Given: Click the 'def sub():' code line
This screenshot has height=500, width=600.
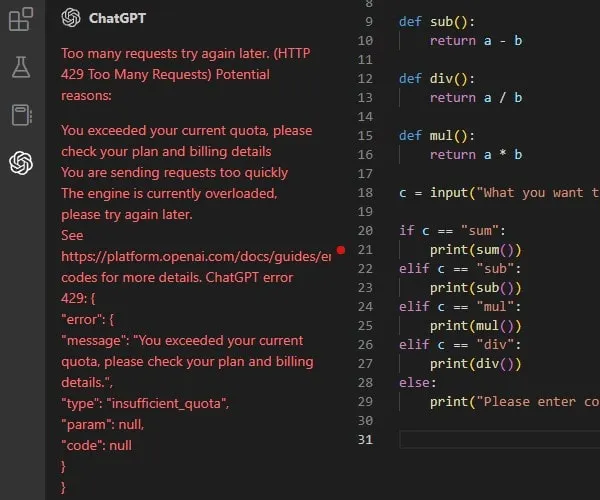Looking at the screenshot, I should [437, 22].
